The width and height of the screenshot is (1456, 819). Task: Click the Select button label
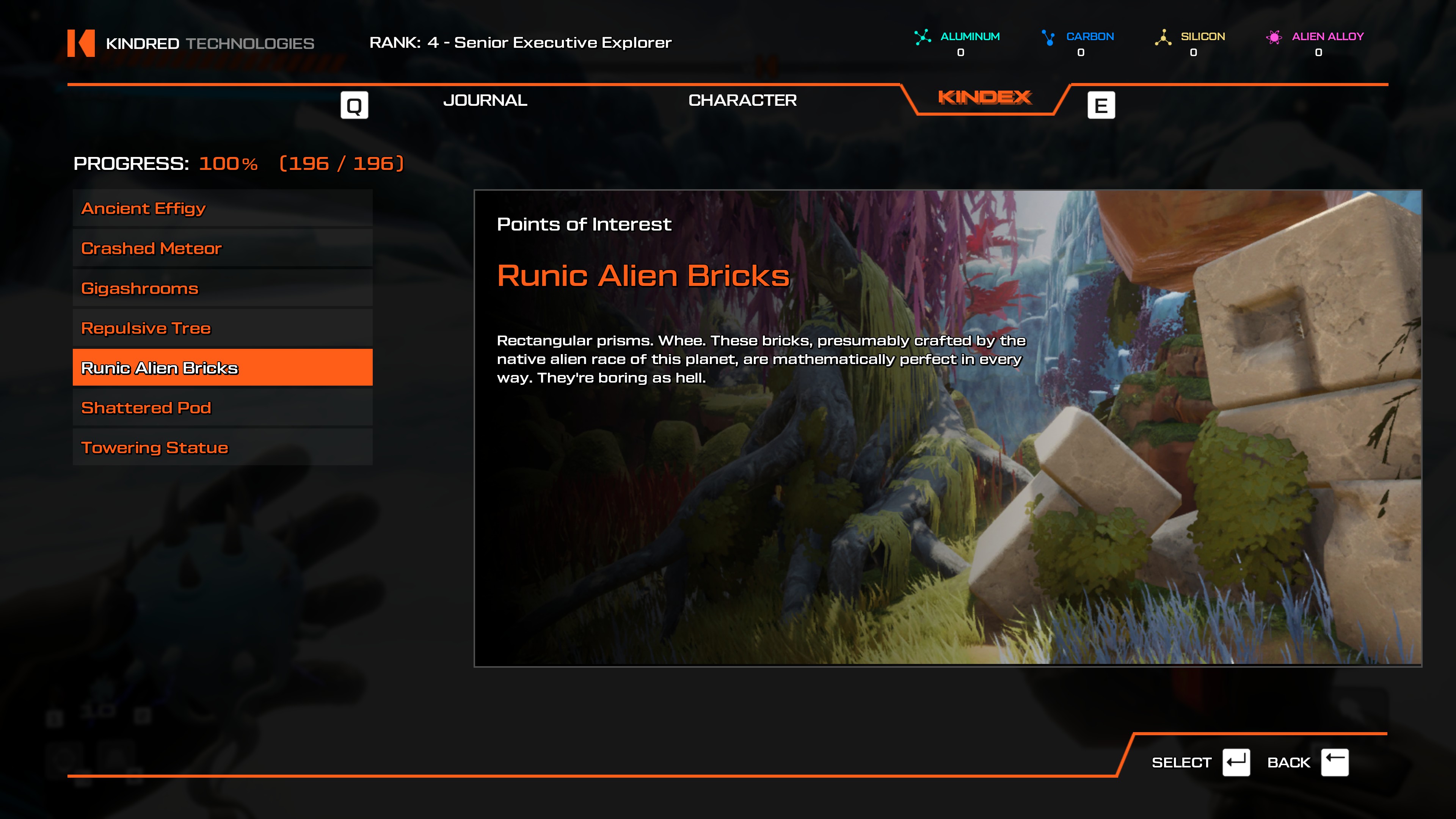[1181, 763]
